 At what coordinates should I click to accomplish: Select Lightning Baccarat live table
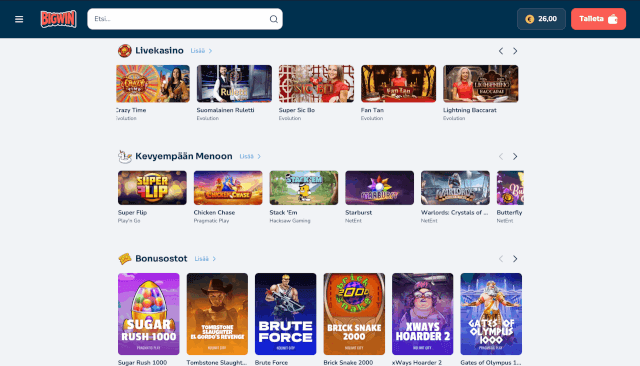[x=481, y=84]
